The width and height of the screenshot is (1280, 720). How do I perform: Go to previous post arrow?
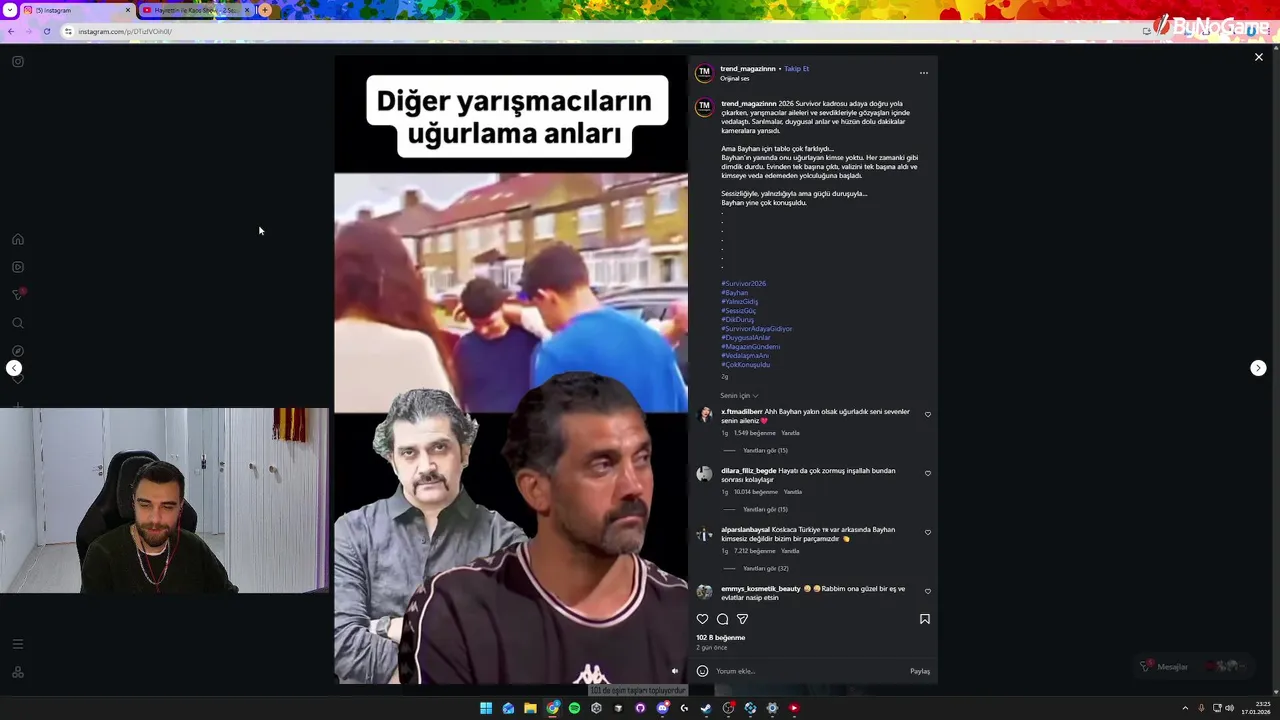(x=14, y=368)
